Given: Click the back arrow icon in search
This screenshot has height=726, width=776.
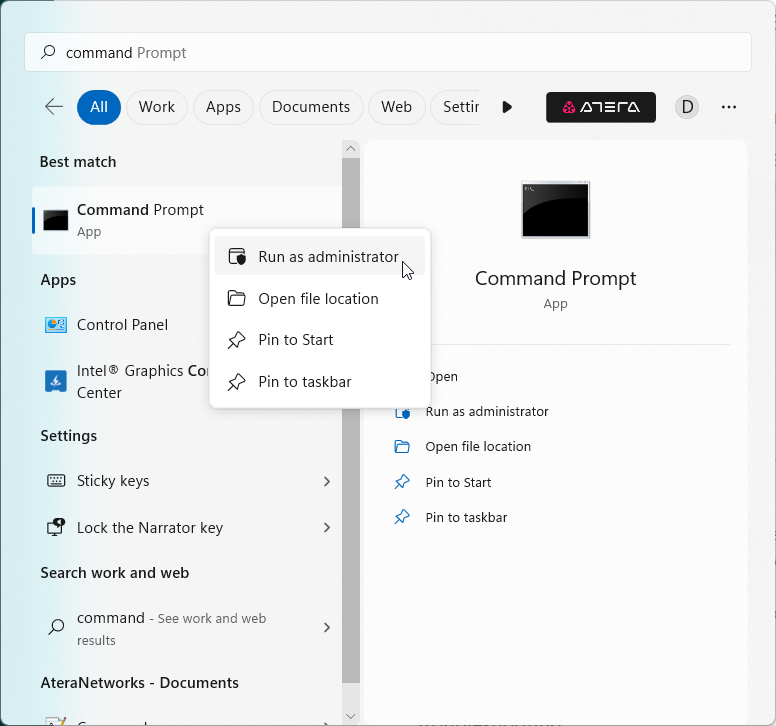Looking at the screenshot, I should (54, 107).
